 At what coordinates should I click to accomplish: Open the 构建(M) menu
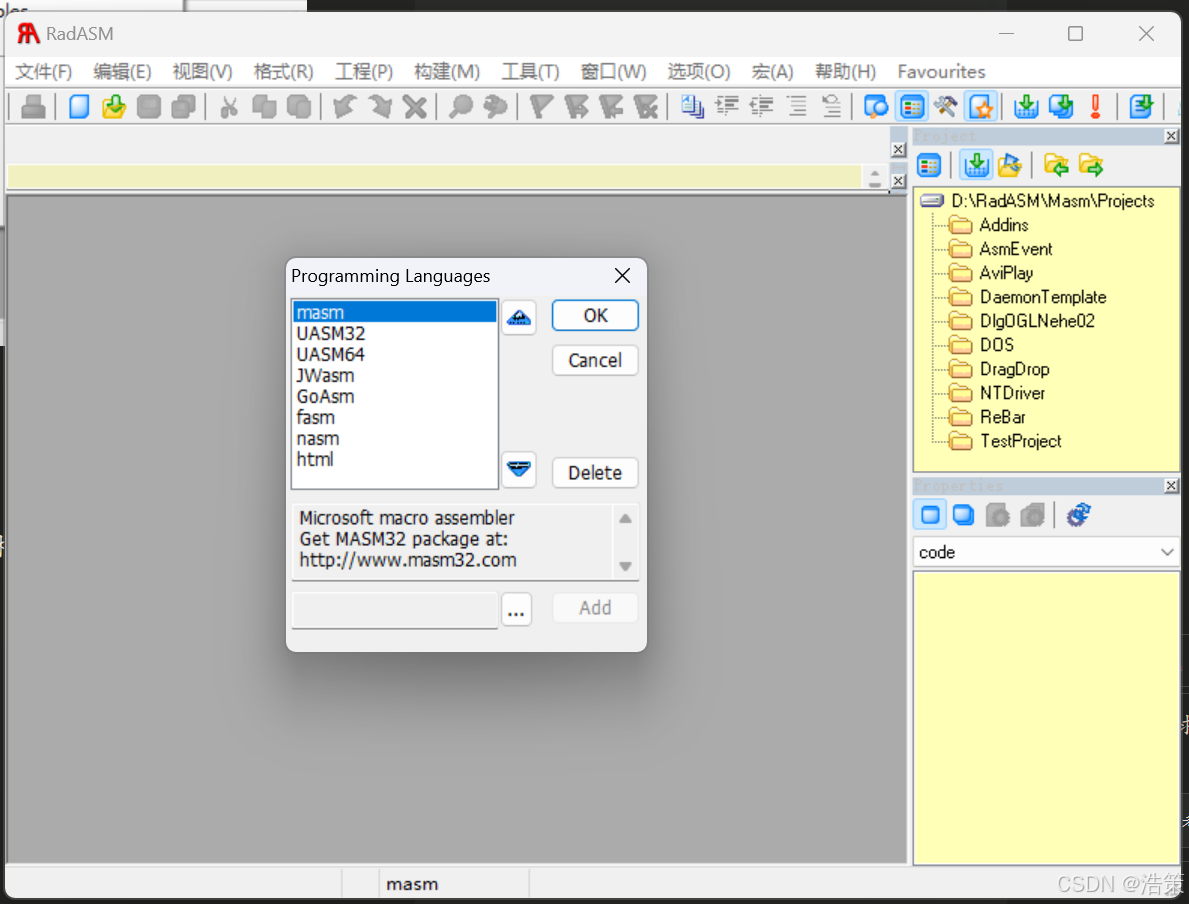(x=447, y=71)
